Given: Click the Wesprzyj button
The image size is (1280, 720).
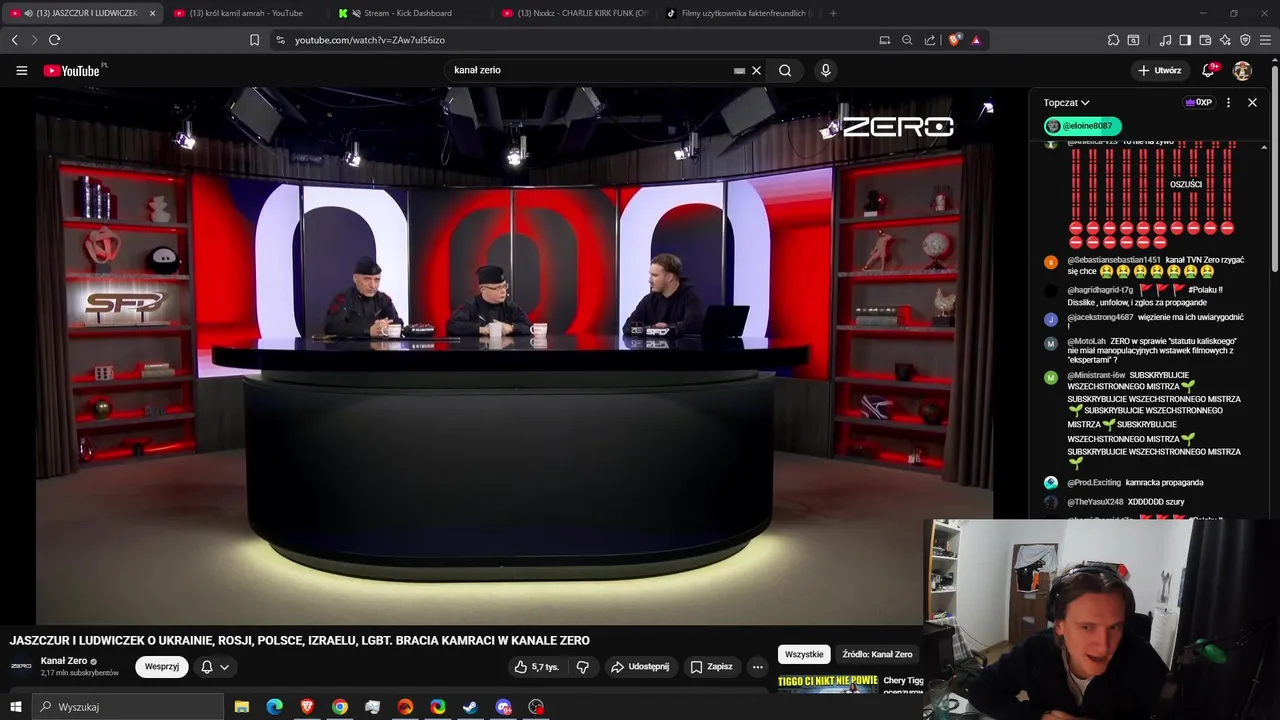Looking at the screenshot, I should pyautogui.click(x=162, y=667).
